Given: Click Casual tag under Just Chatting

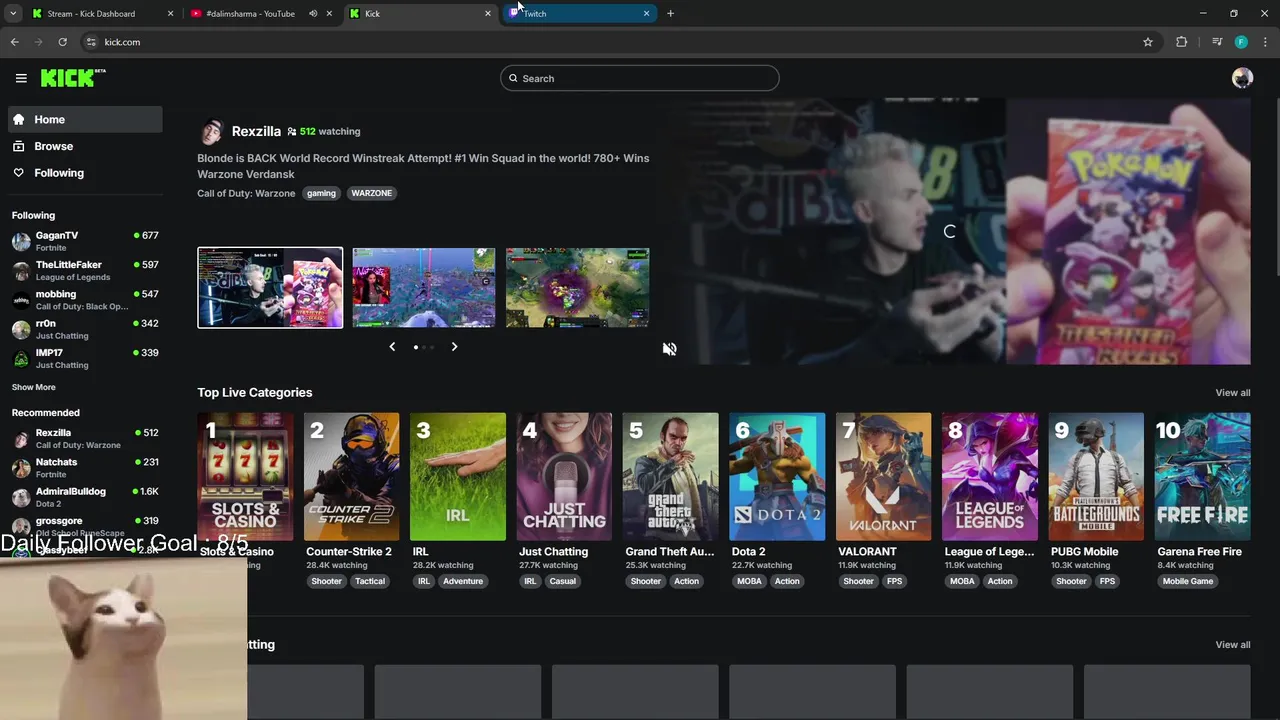Looking at the screenshot, I should tap(562, 581).
